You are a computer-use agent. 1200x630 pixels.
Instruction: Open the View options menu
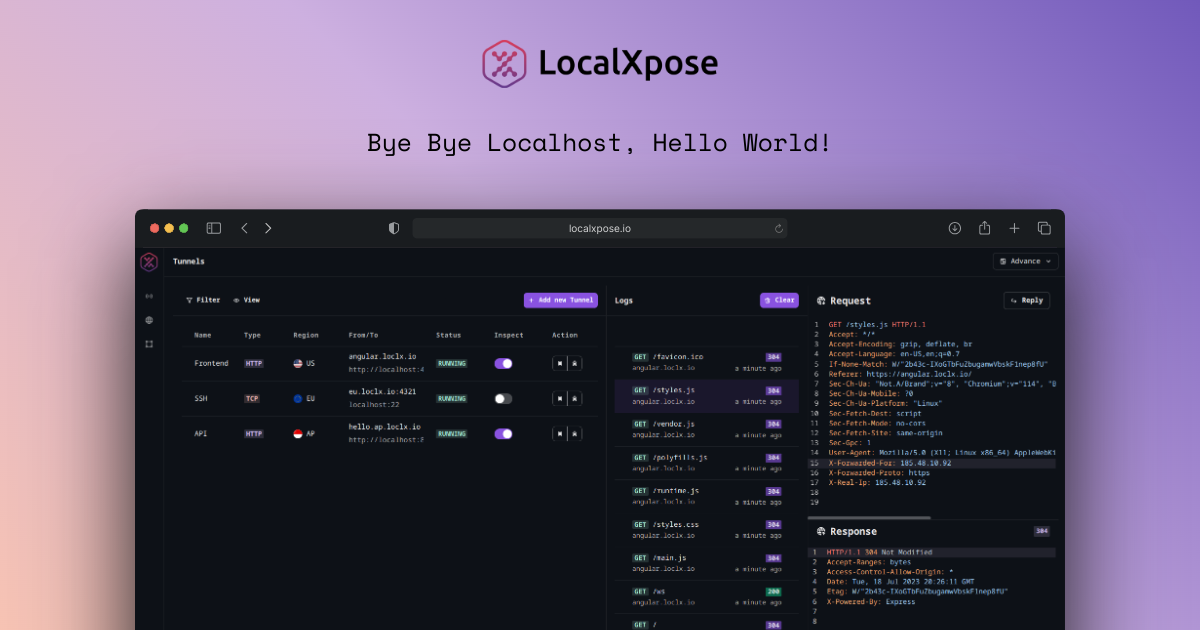click(246, 300)
